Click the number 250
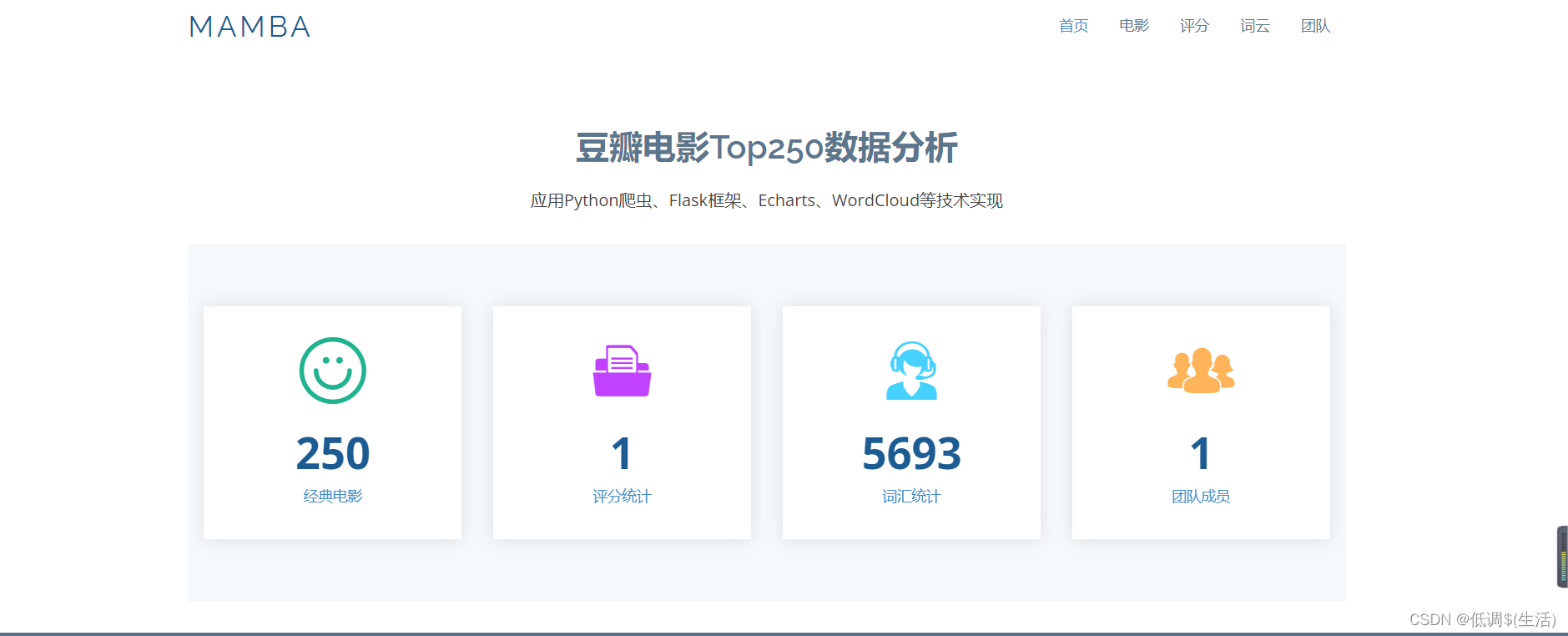Image resolution: width=1568 pixels, height=636 pixels. tap(332, 453)
